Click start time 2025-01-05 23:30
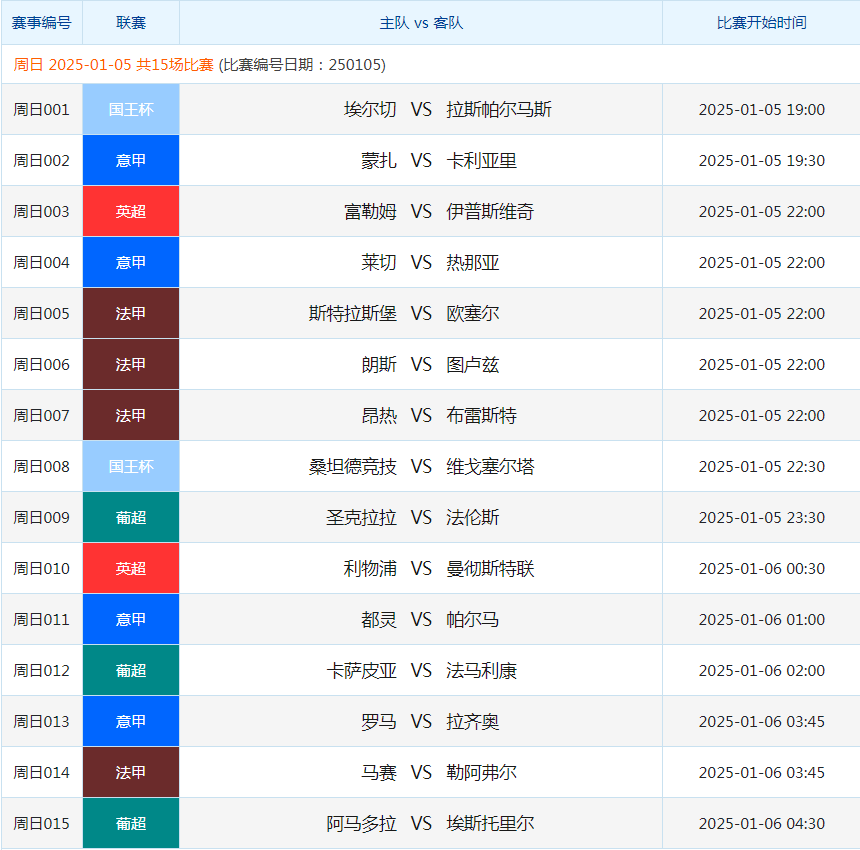 pyautogui.click(x=762, y=518)
